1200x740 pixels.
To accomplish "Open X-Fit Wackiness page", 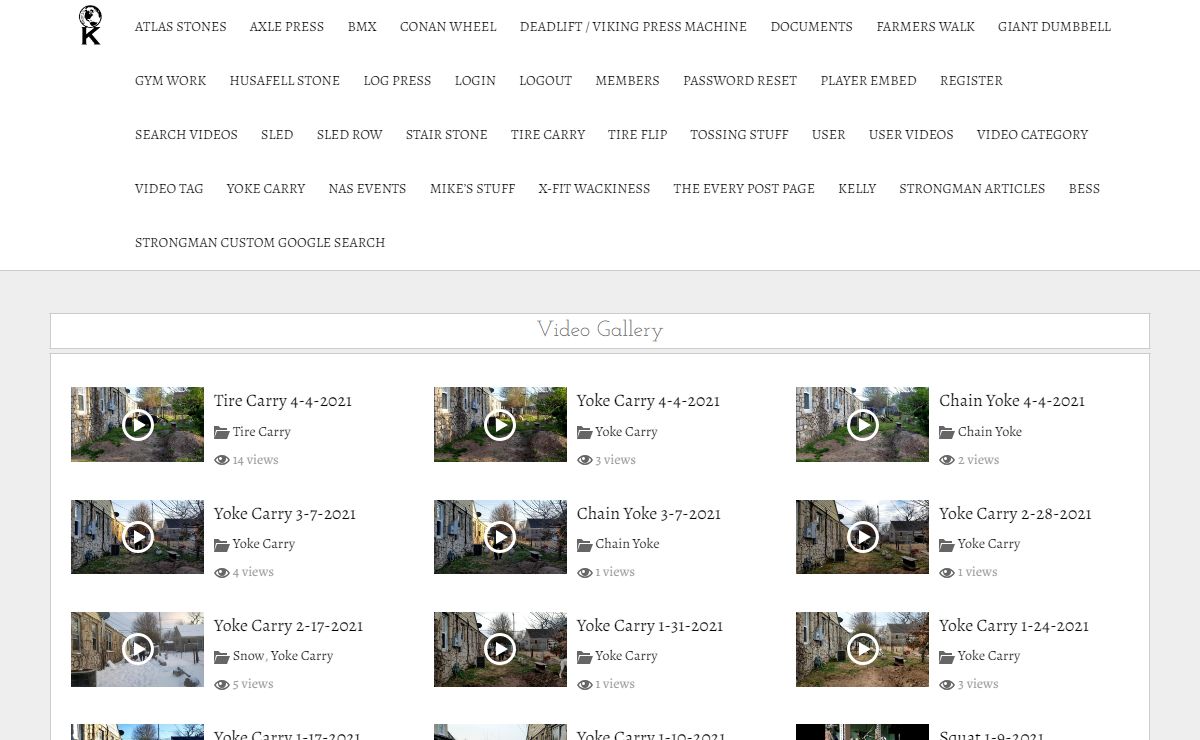I will click(x=594, y=189).
